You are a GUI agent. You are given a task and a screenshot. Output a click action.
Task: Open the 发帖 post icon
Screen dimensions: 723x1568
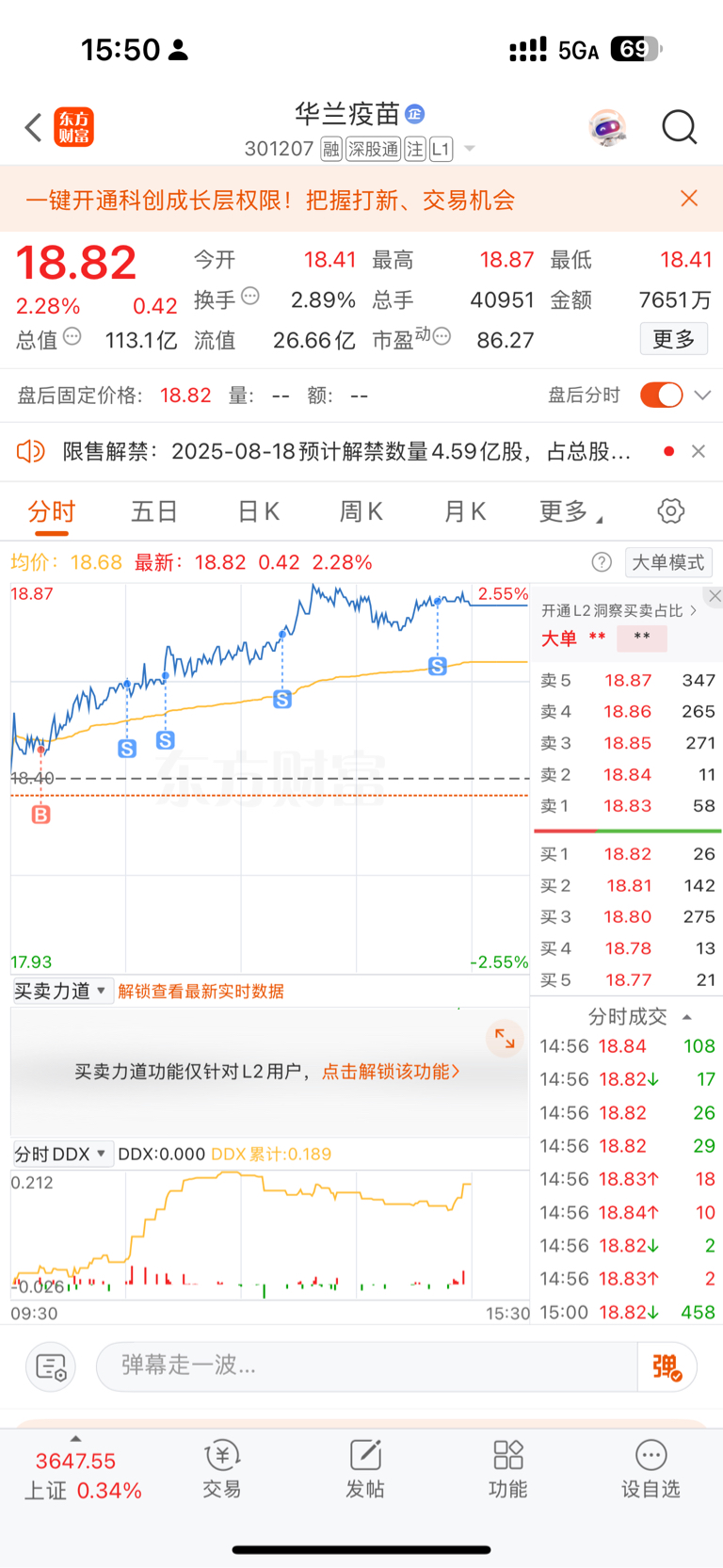pos(365,1469)
